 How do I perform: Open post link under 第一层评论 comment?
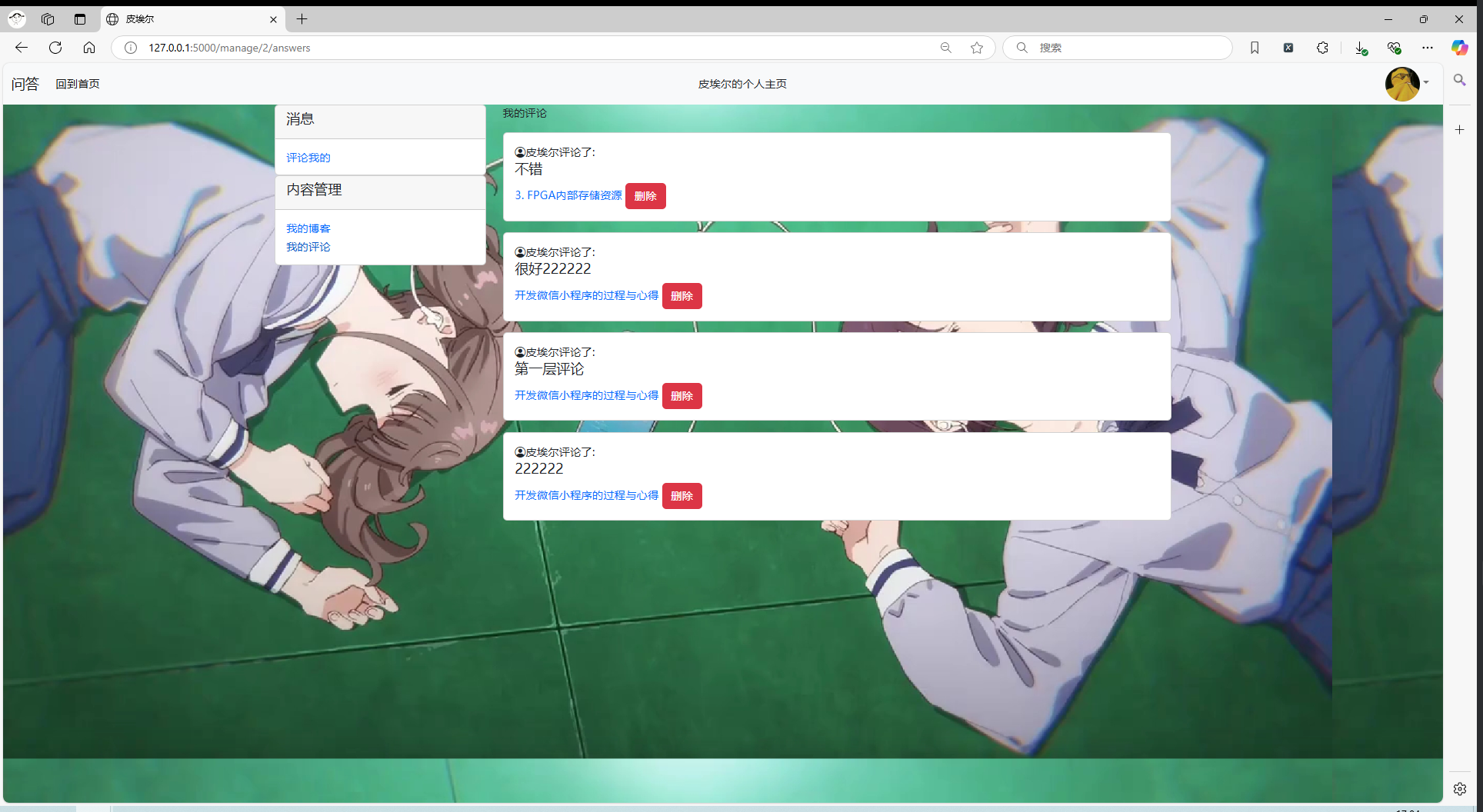587,395
